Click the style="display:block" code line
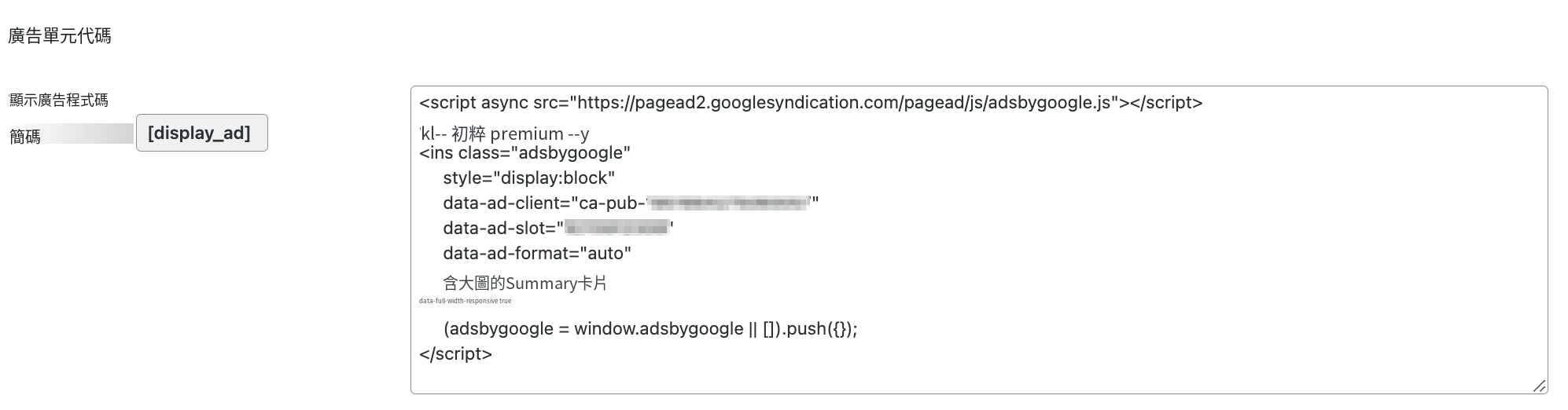This screenshot has height=410, width=1568. point(529,178)
